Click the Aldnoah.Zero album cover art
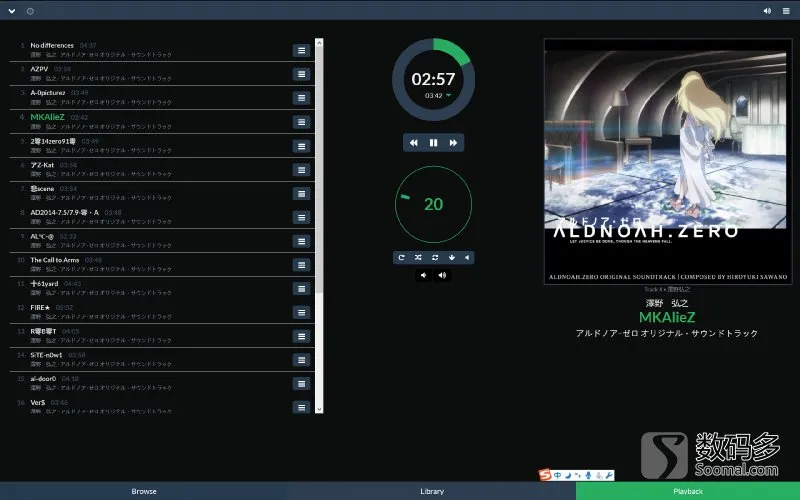The image size is (800, 500). pyautogui.click(x=668, y=161)
